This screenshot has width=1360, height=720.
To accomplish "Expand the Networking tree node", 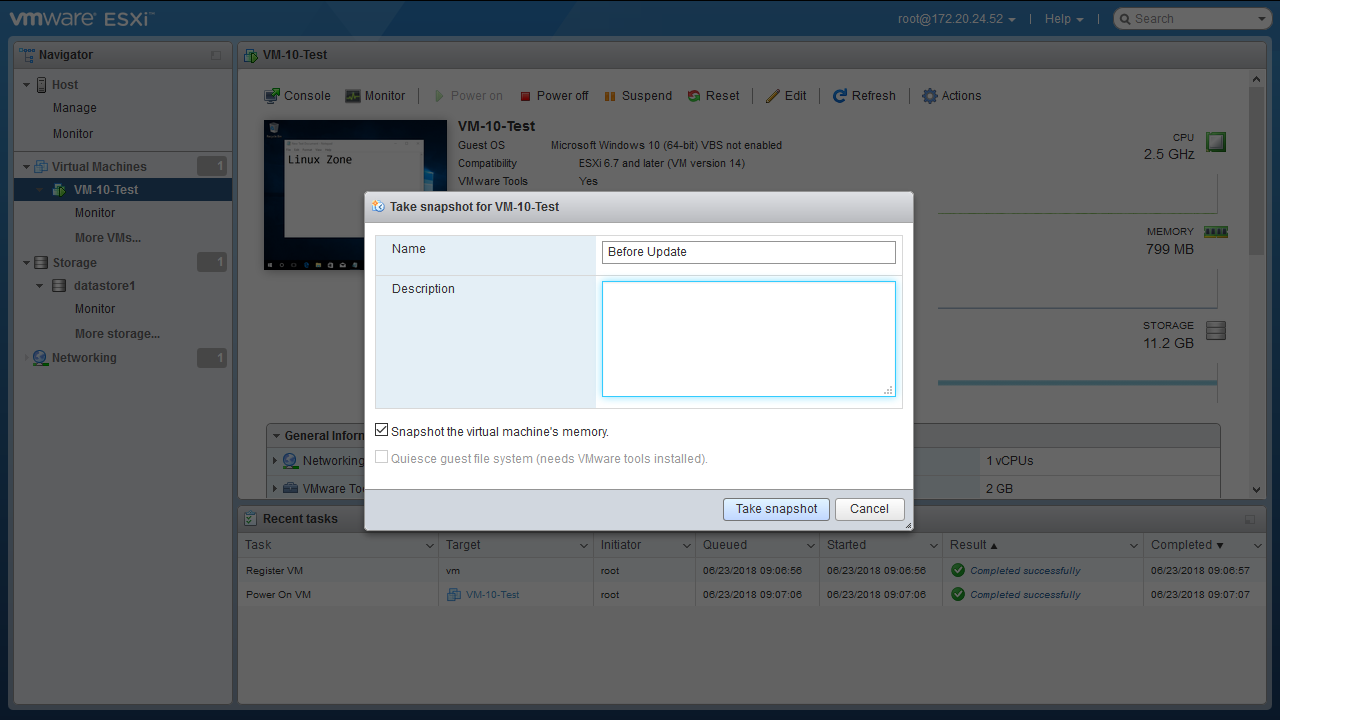I will (x=27, y=358).
